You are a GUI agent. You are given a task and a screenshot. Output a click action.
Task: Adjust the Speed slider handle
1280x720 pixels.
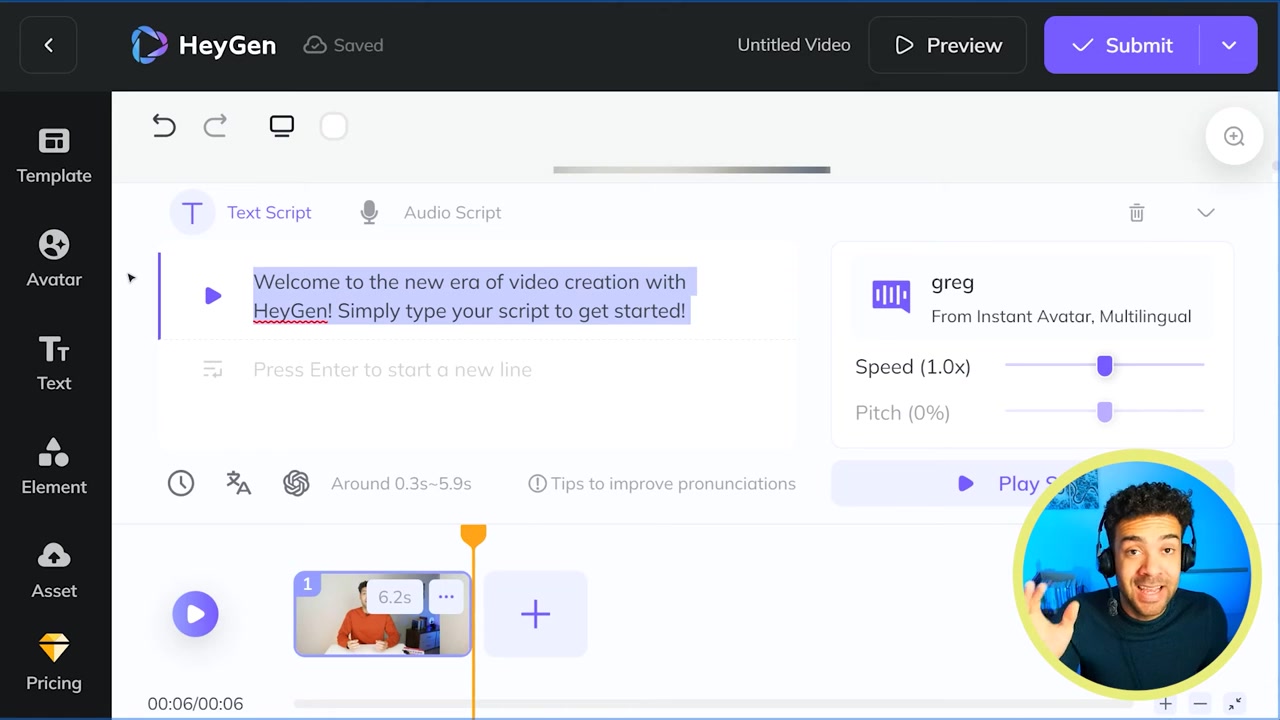point(1104,366)
